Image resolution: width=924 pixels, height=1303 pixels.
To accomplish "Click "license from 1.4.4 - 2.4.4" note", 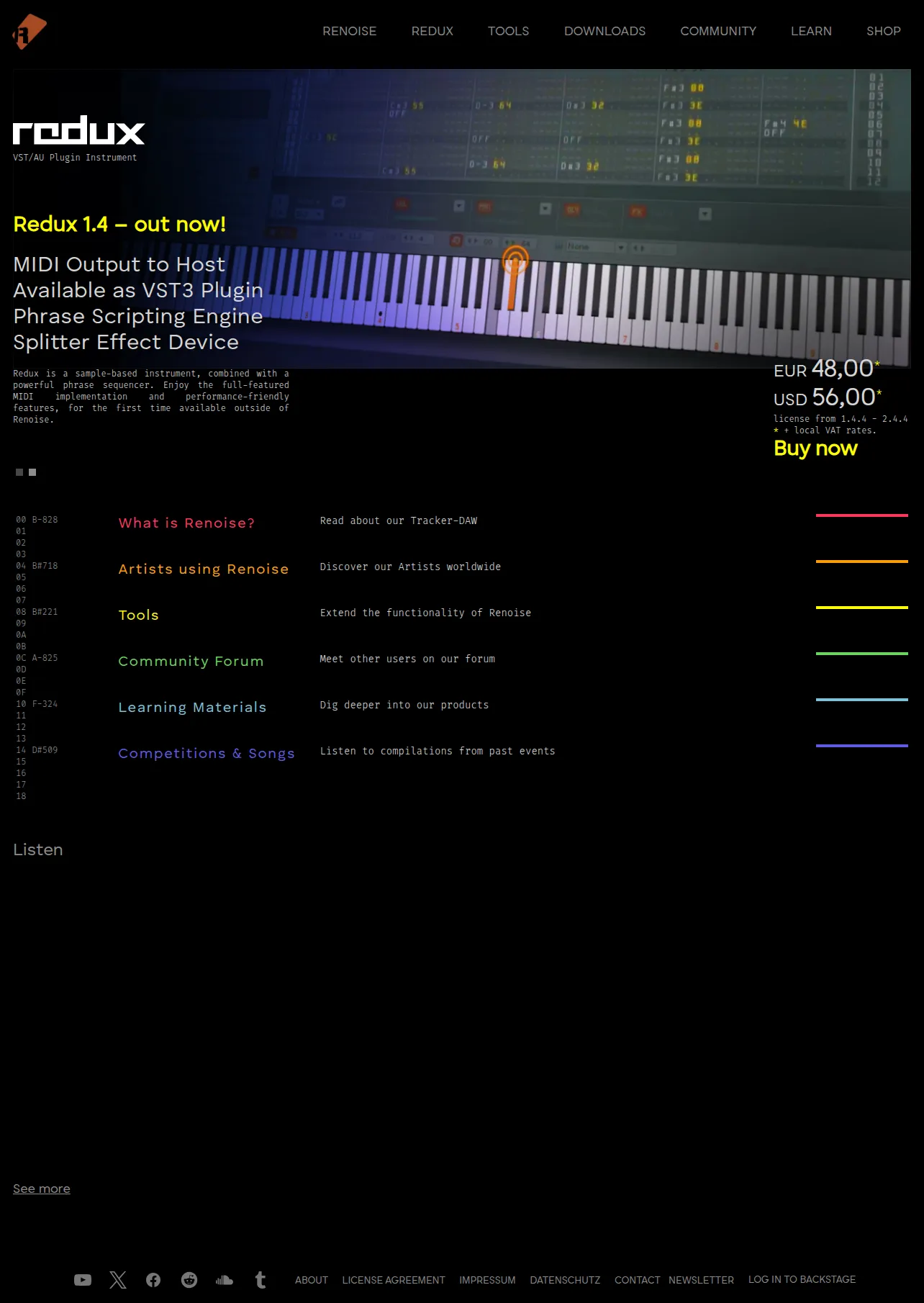I will point(841,419).
